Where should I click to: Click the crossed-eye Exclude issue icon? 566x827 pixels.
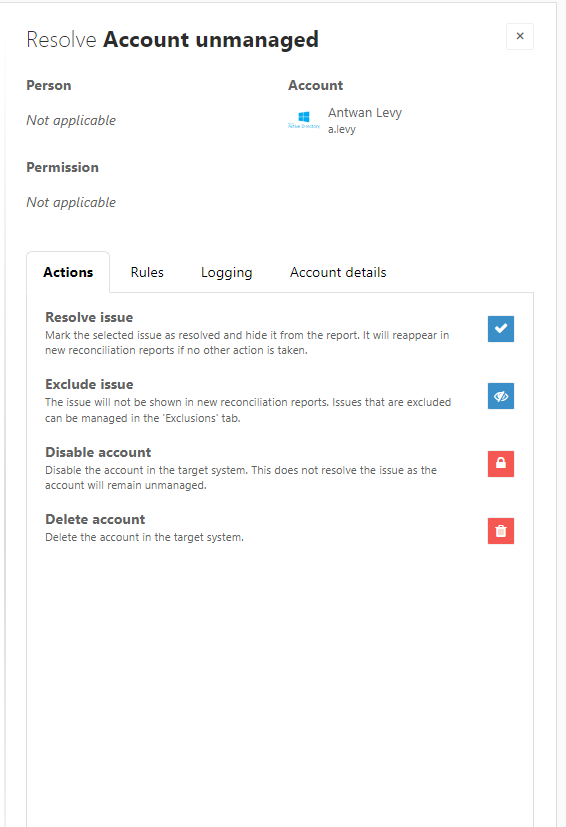[501, 396]
